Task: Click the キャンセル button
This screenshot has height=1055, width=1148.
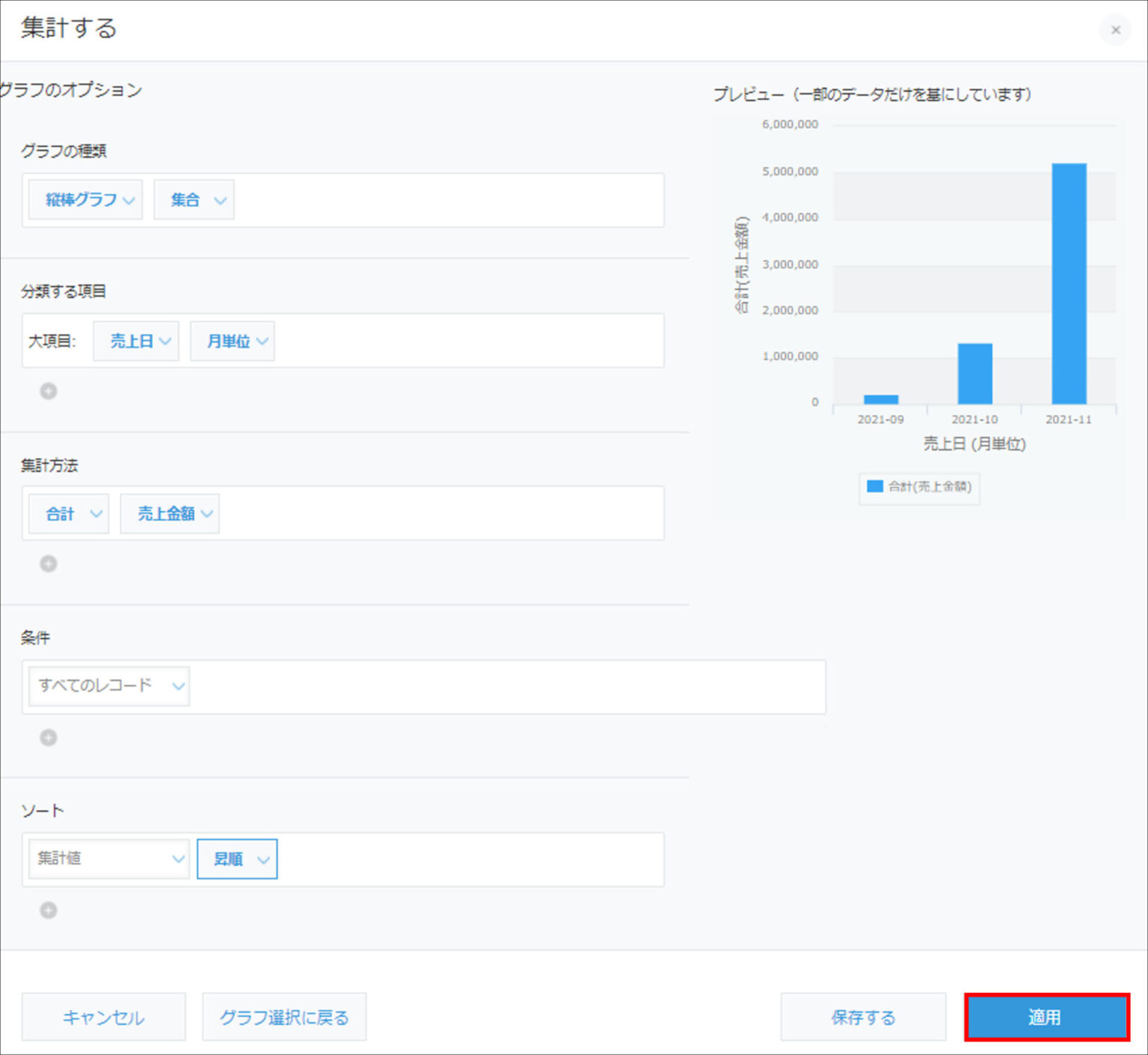Action: click(103, 1017)
